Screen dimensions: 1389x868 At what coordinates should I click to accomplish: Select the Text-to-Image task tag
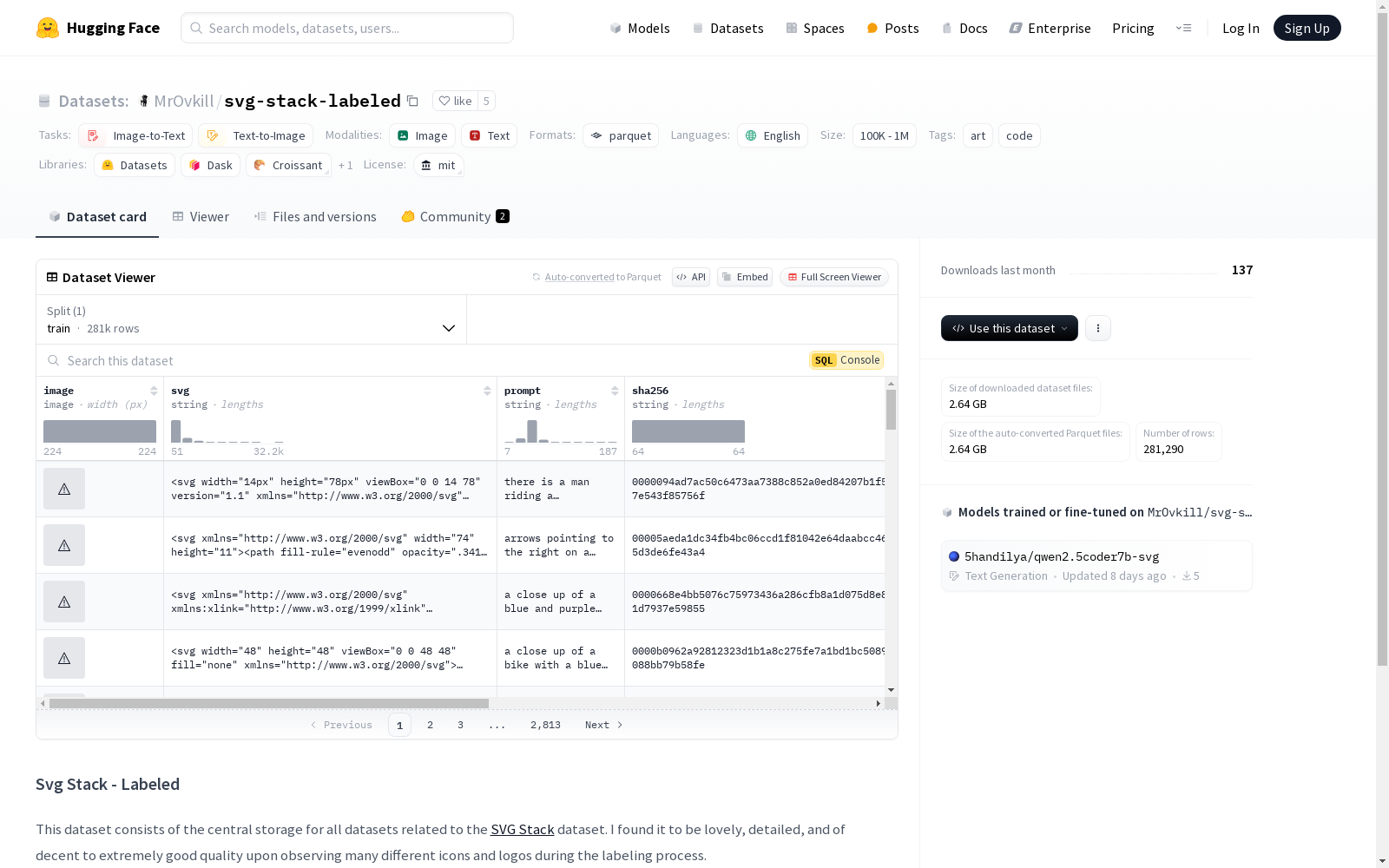[x=255, y=135]
